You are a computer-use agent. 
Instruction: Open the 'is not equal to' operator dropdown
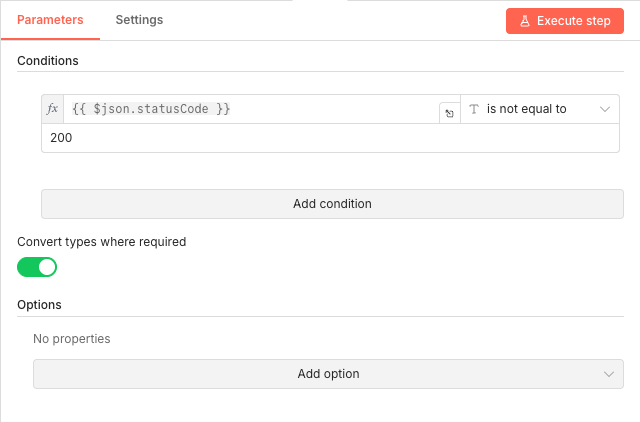click(x=540, y=109)
